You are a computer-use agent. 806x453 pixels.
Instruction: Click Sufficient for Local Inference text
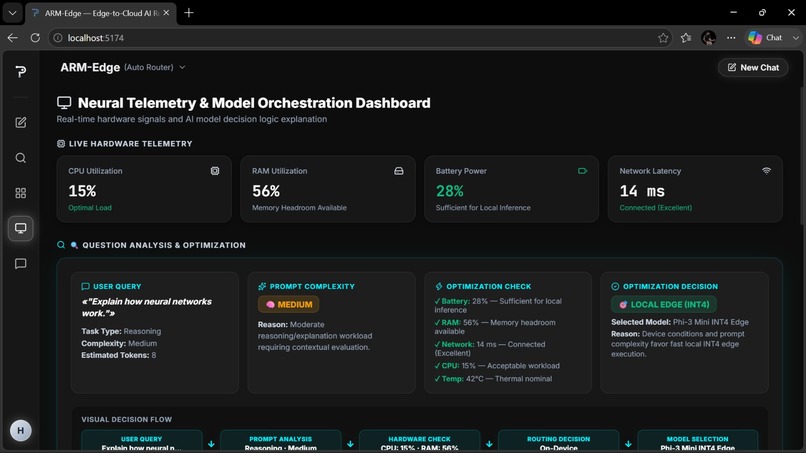pyautogui.click(x=483, y=208)
